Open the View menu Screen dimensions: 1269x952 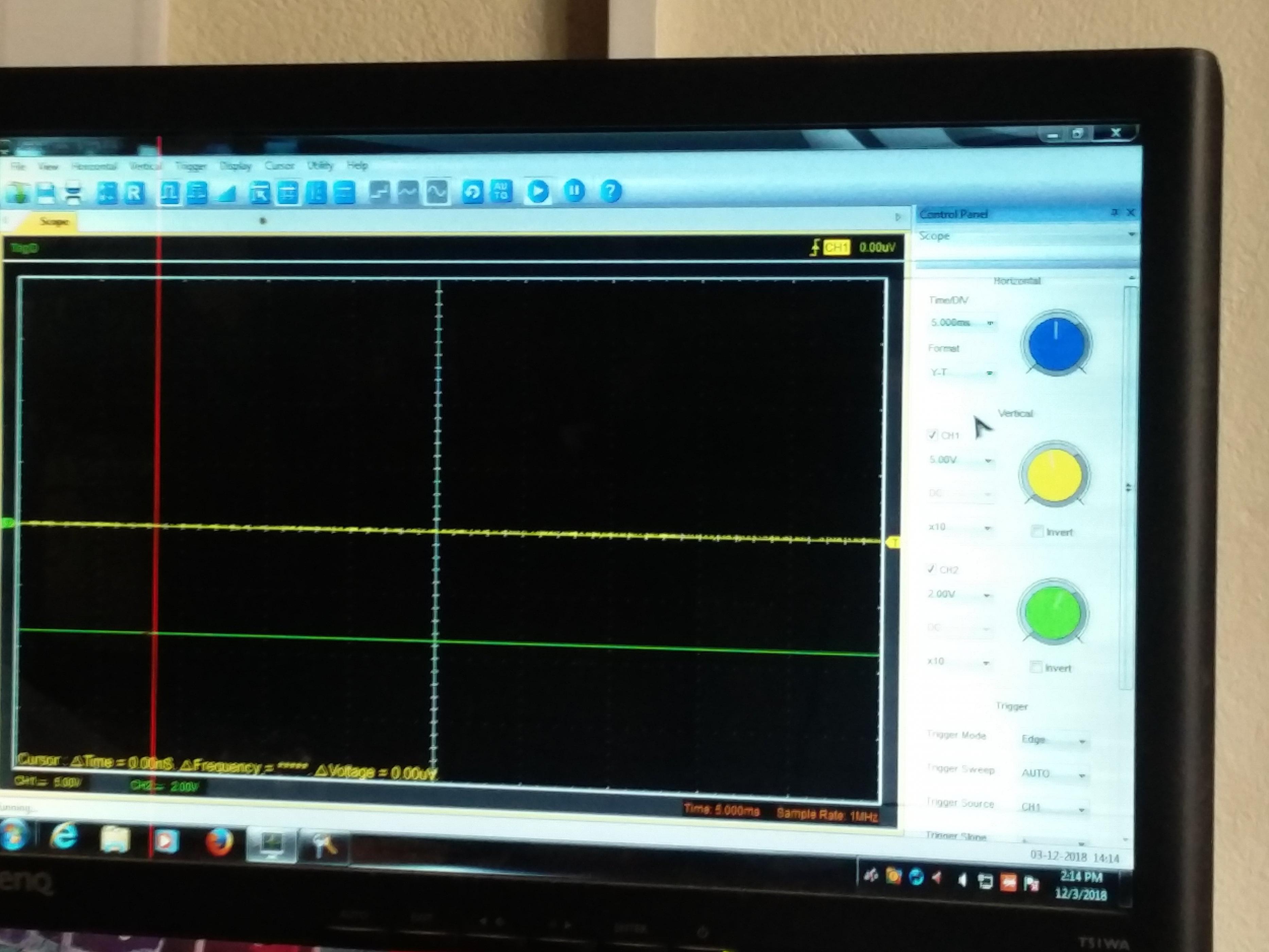pyautogui.click(x=48, y=166)
